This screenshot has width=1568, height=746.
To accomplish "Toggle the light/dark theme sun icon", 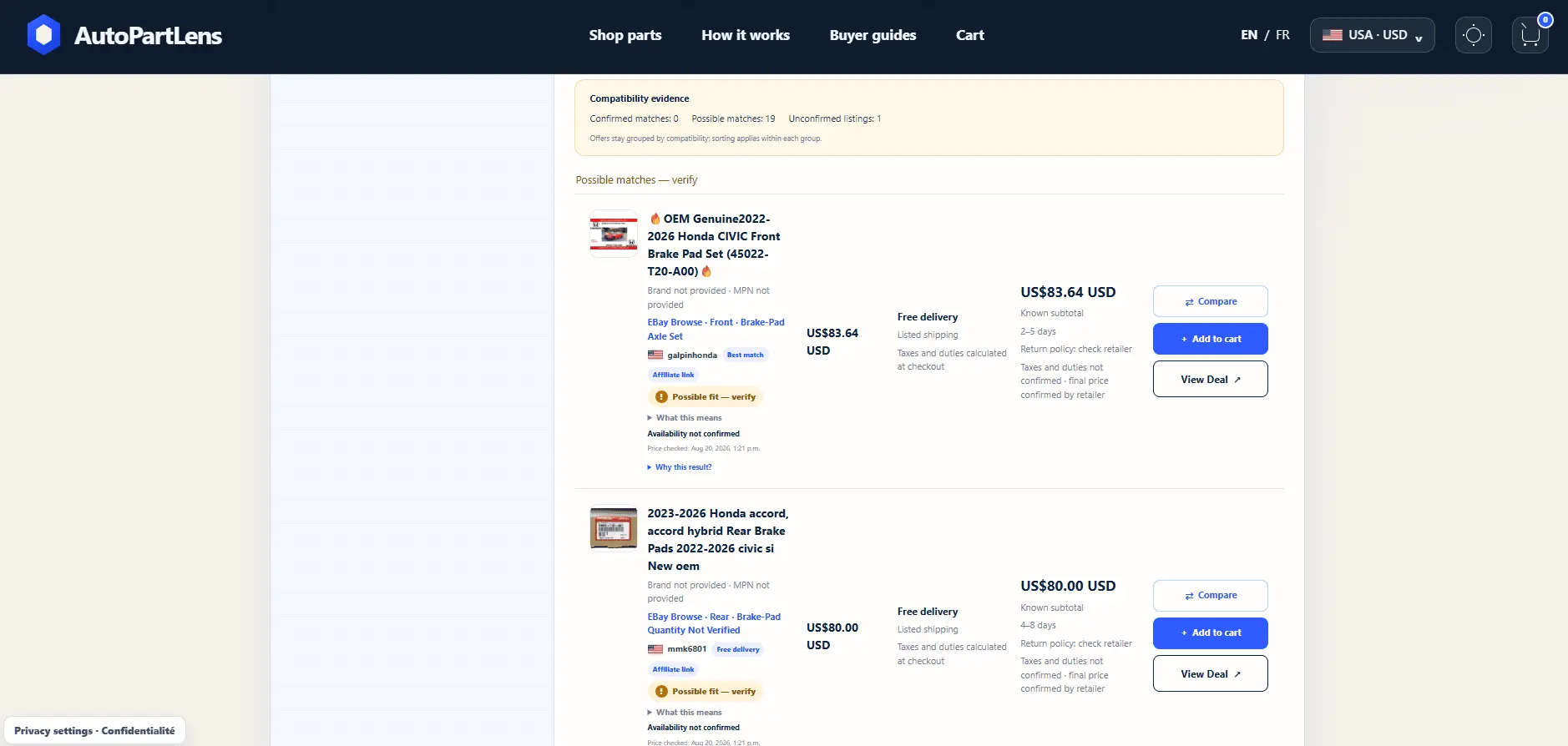I will [1474, 35].
